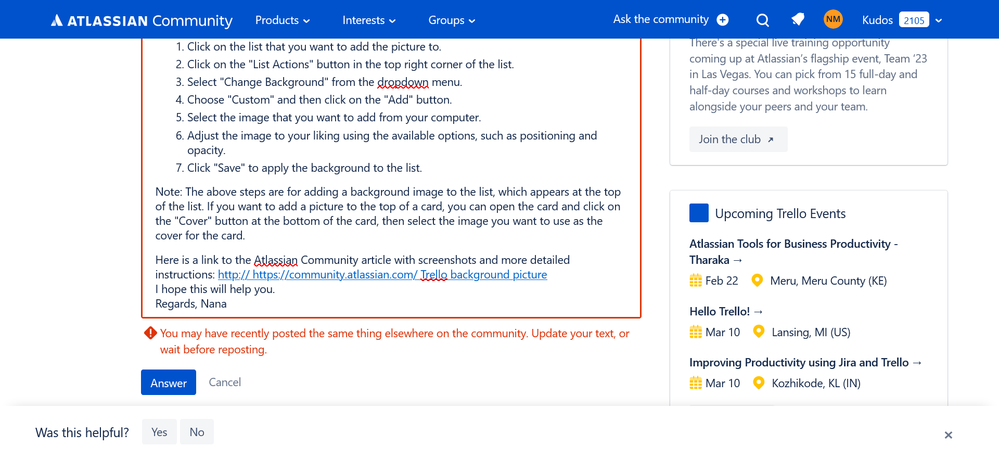Viewport: 999px width, 457px height.
Task: Click the Kudos 2105 badge
Action: tap(914, 20)
